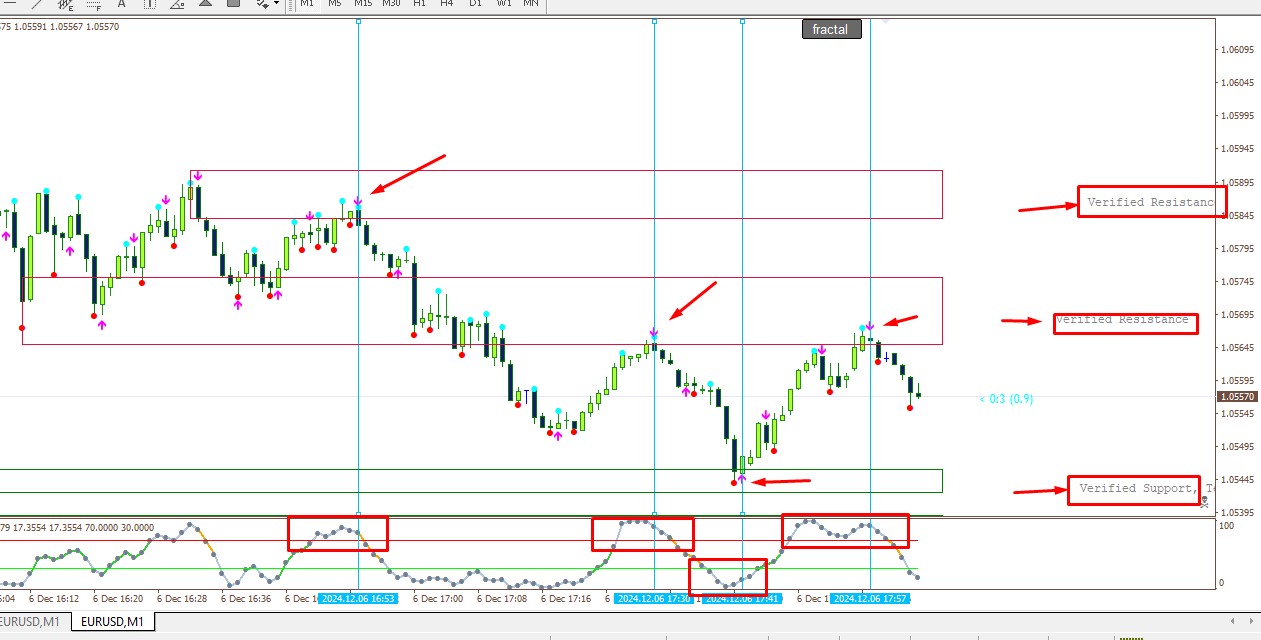Switch to the active EURUSD,M1 chart tab
This screenshot has width=1261, height=640.
[113, 622]
